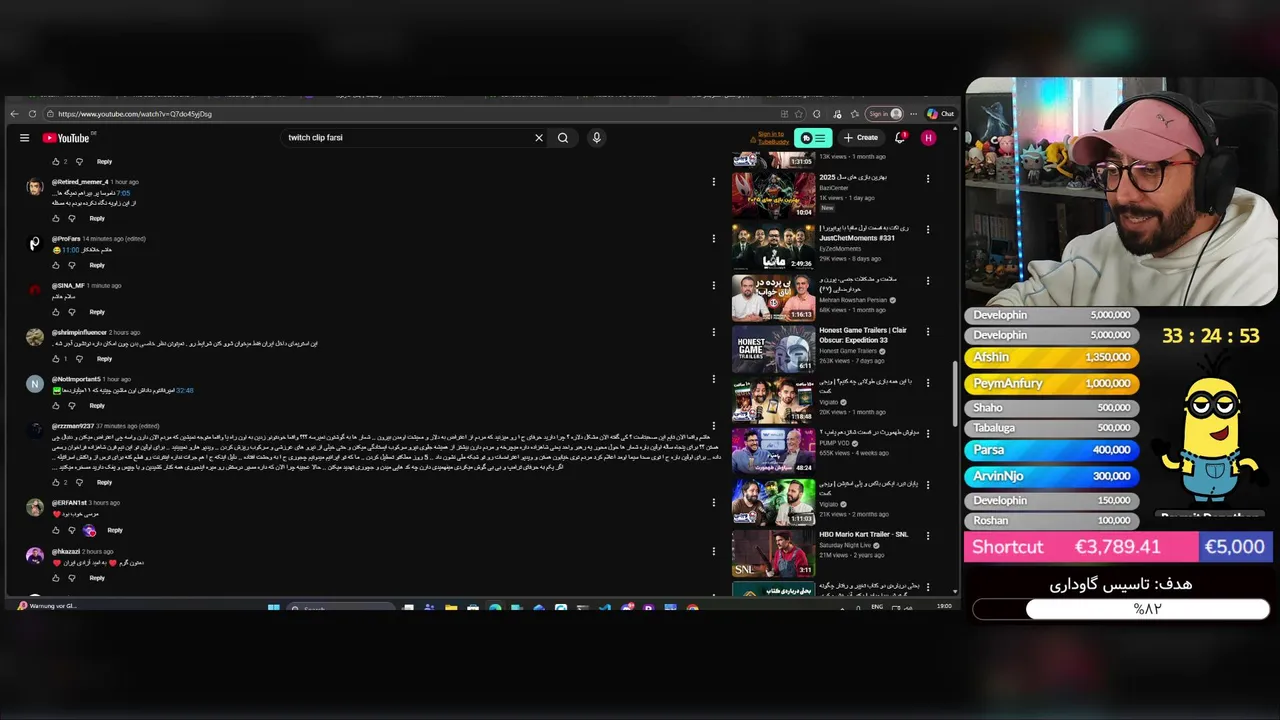Open browser three-dot settings menu

(913, 114)
